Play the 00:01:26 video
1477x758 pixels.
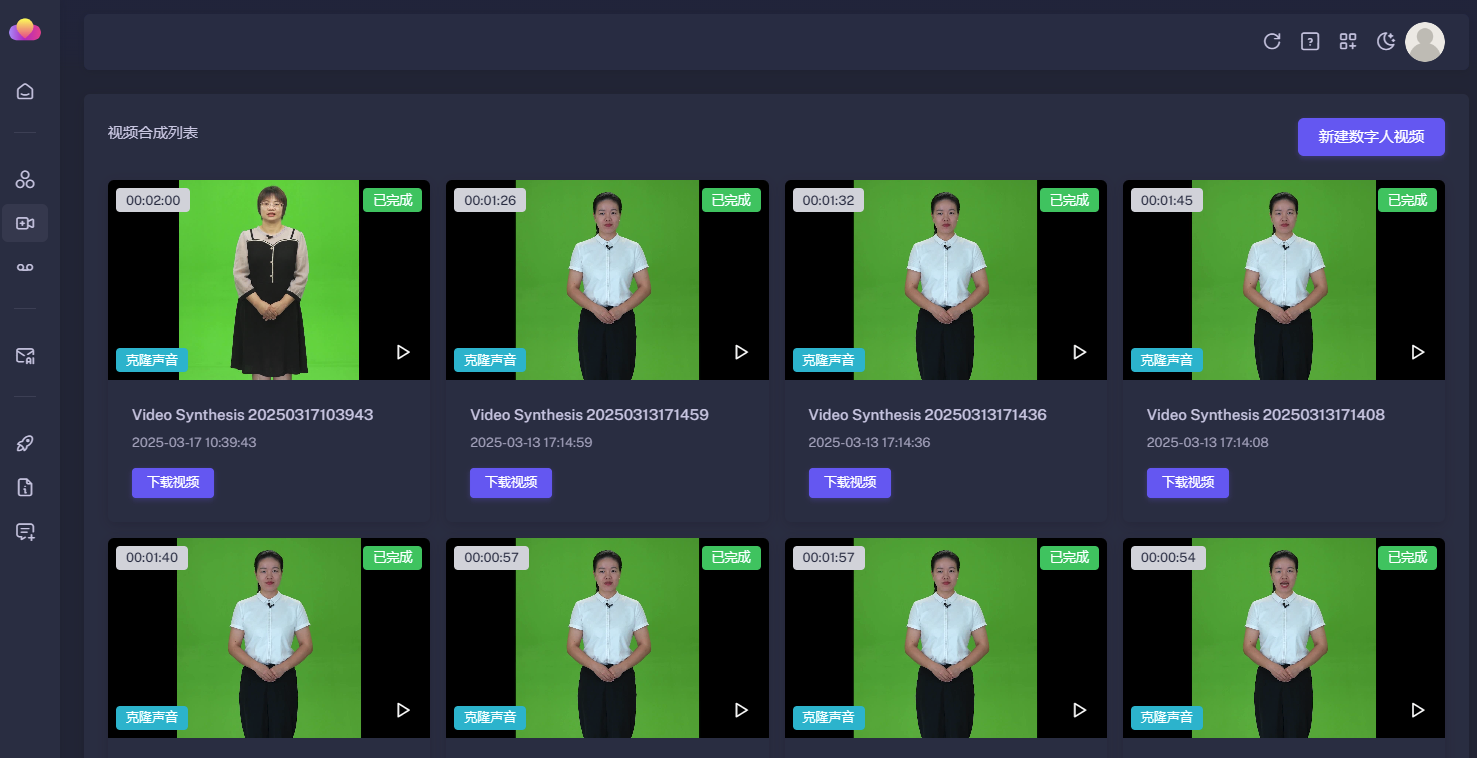tap(741, 352)
